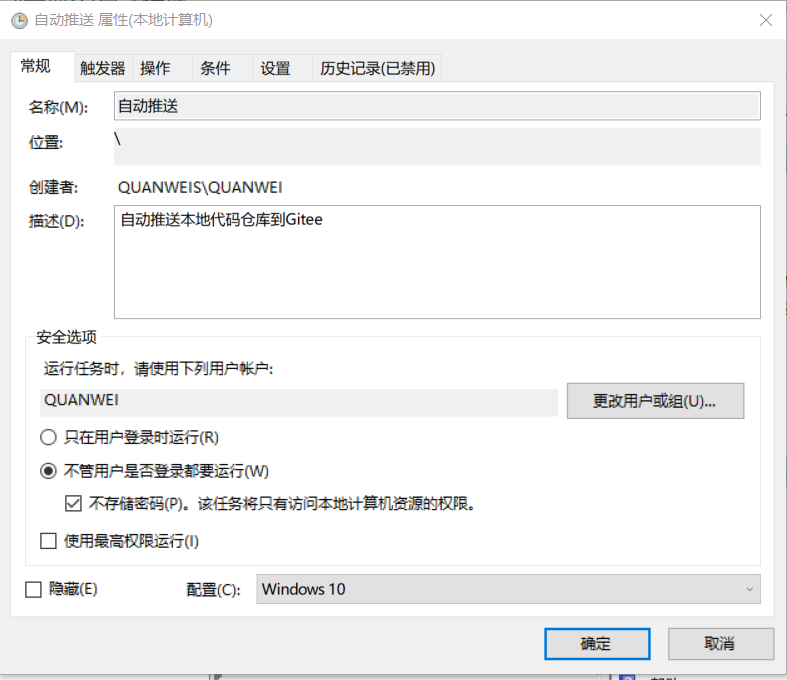Click the dialog title 自动推送 属性(本地计算机)
Image resolution: width=787 pixels, height=680 pixels.
point(123,21)
